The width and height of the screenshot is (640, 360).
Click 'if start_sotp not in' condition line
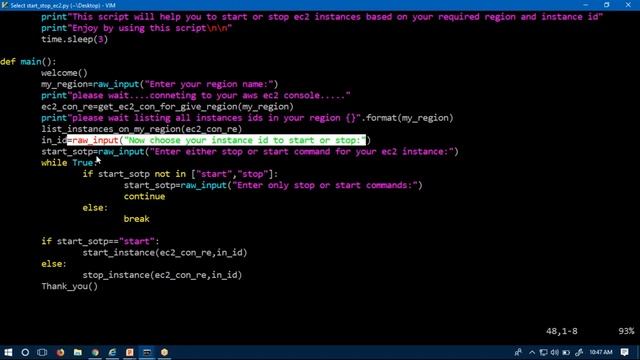180,174
